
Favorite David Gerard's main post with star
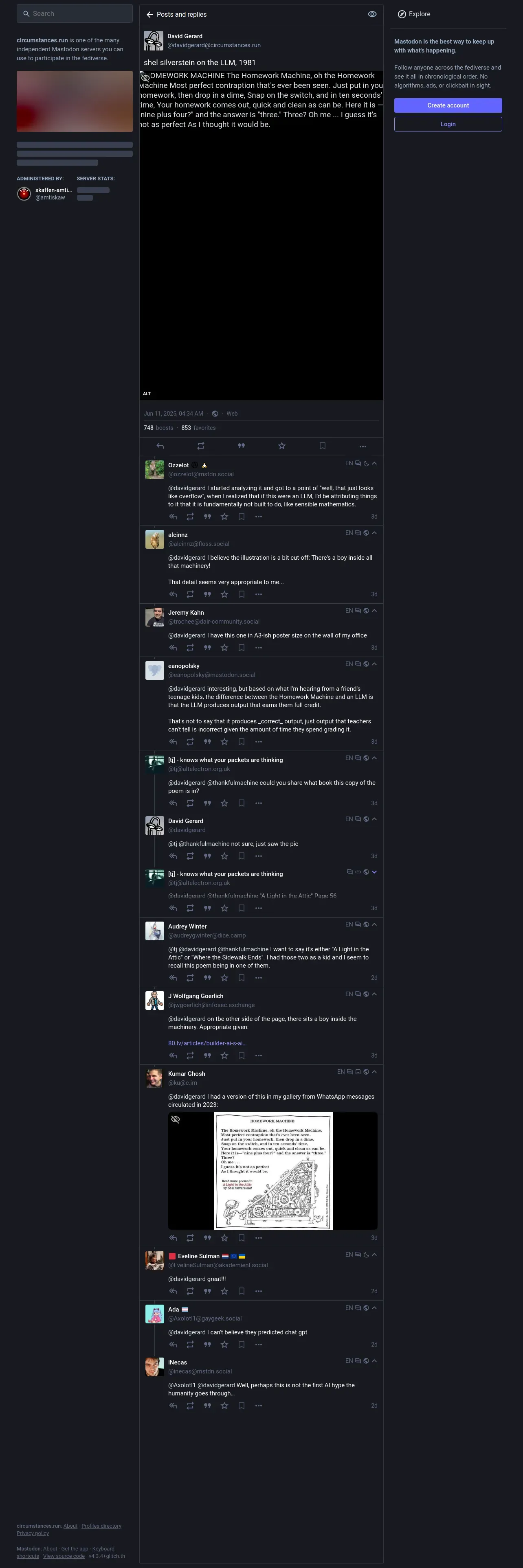pyautogui.click(x=282, y=446)
